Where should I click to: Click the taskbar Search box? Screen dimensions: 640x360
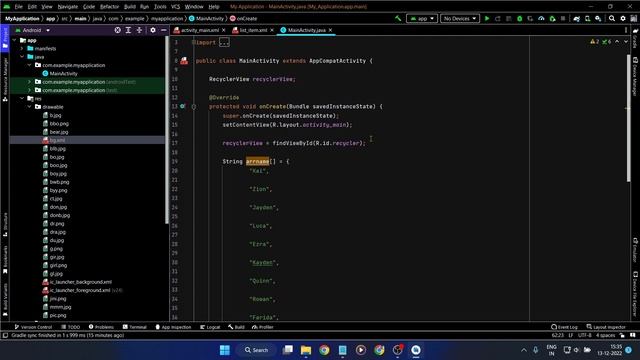pyautogui.click(x=257, y=350)
